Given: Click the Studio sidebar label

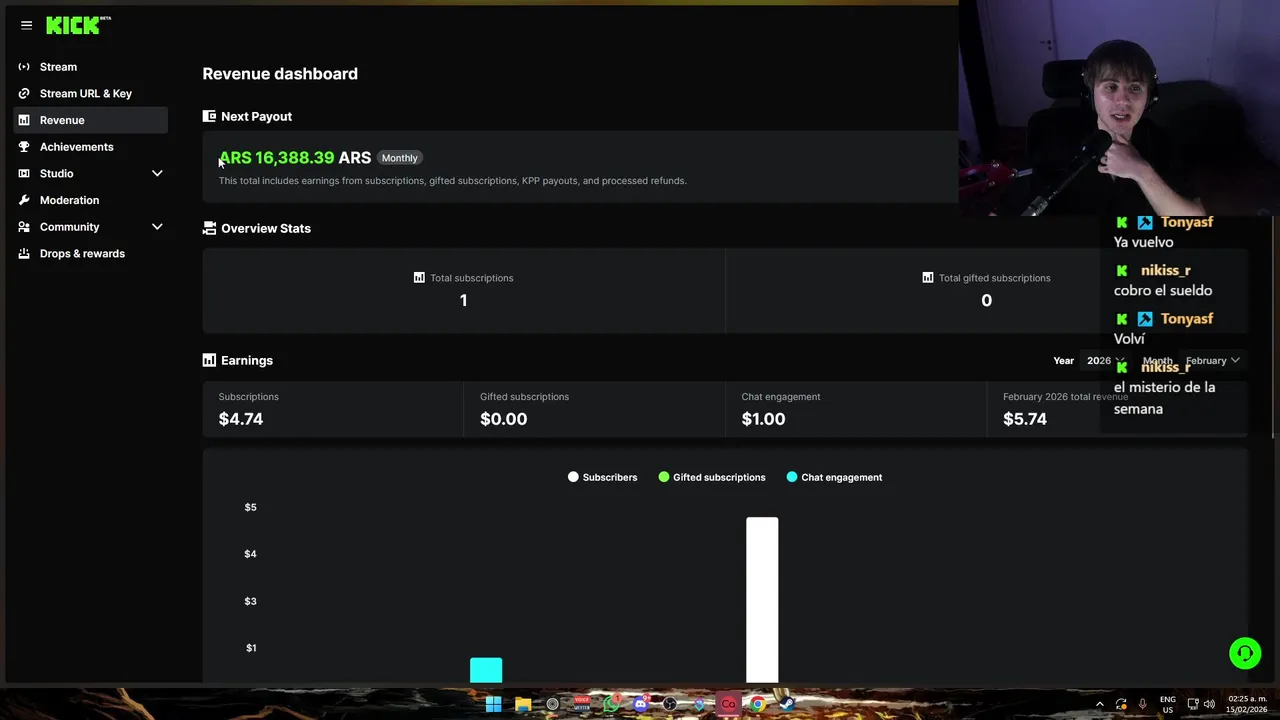Looking at the screenshot, I should click(56, 174).
